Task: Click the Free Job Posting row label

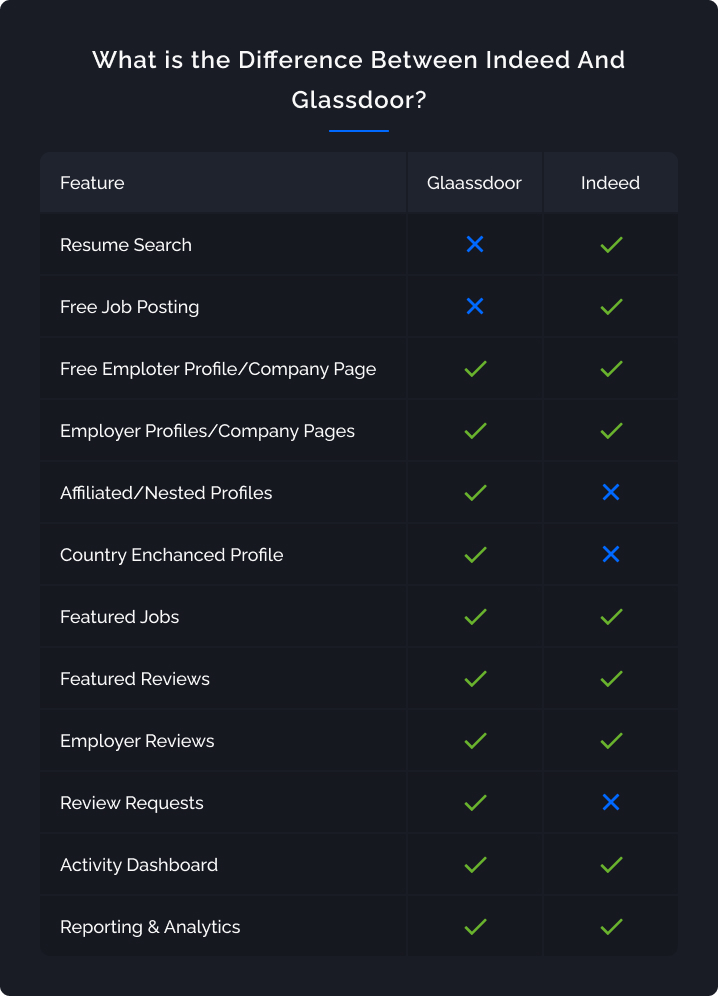Action: point(129,307)
